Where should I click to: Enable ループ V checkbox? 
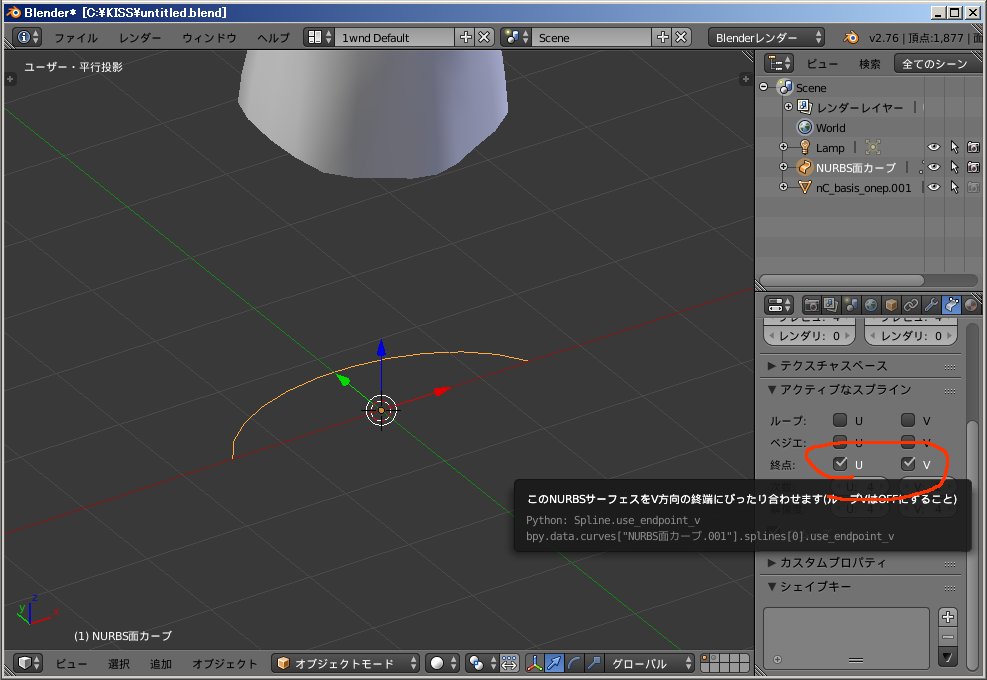(908, 420)
